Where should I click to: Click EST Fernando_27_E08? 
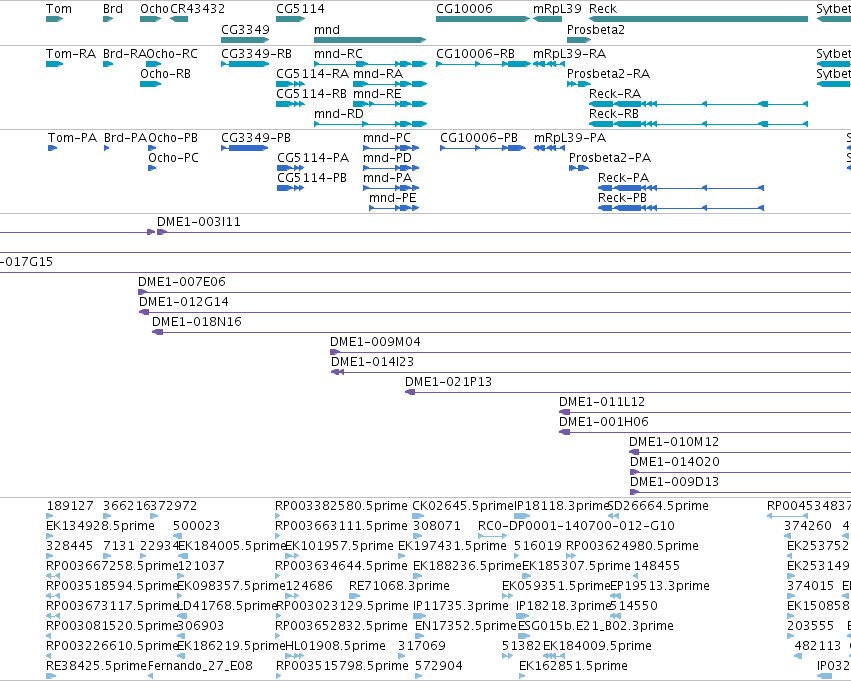150,676
